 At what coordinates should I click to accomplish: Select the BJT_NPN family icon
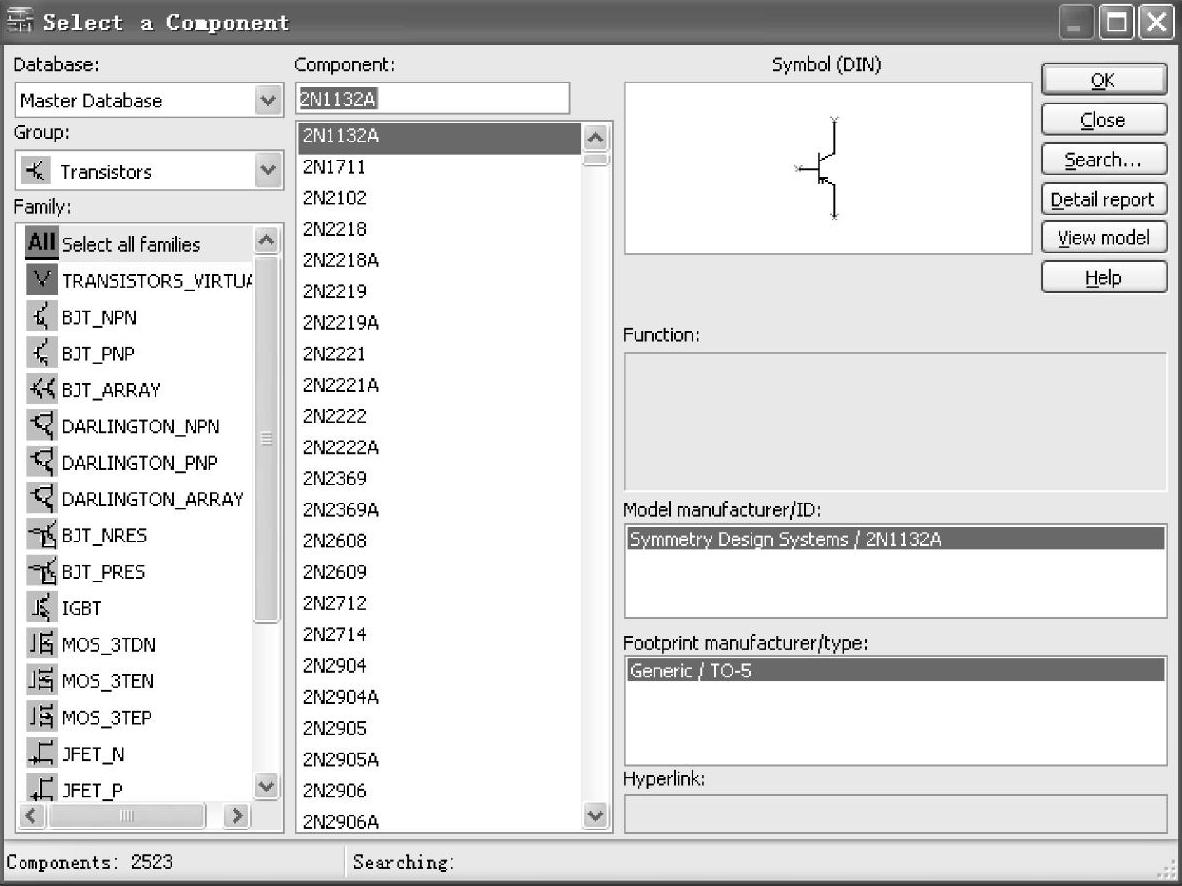click(x=41, y=318)
